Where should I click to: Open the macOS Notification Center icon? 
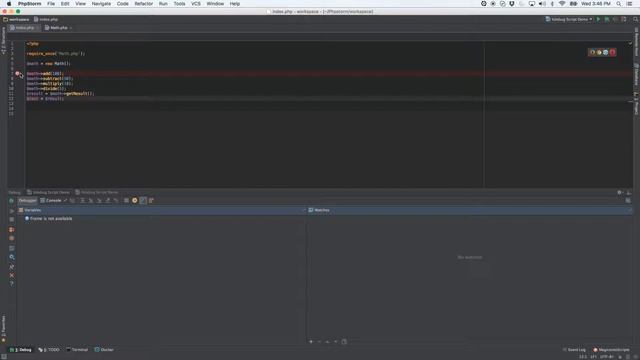[630, 4]
